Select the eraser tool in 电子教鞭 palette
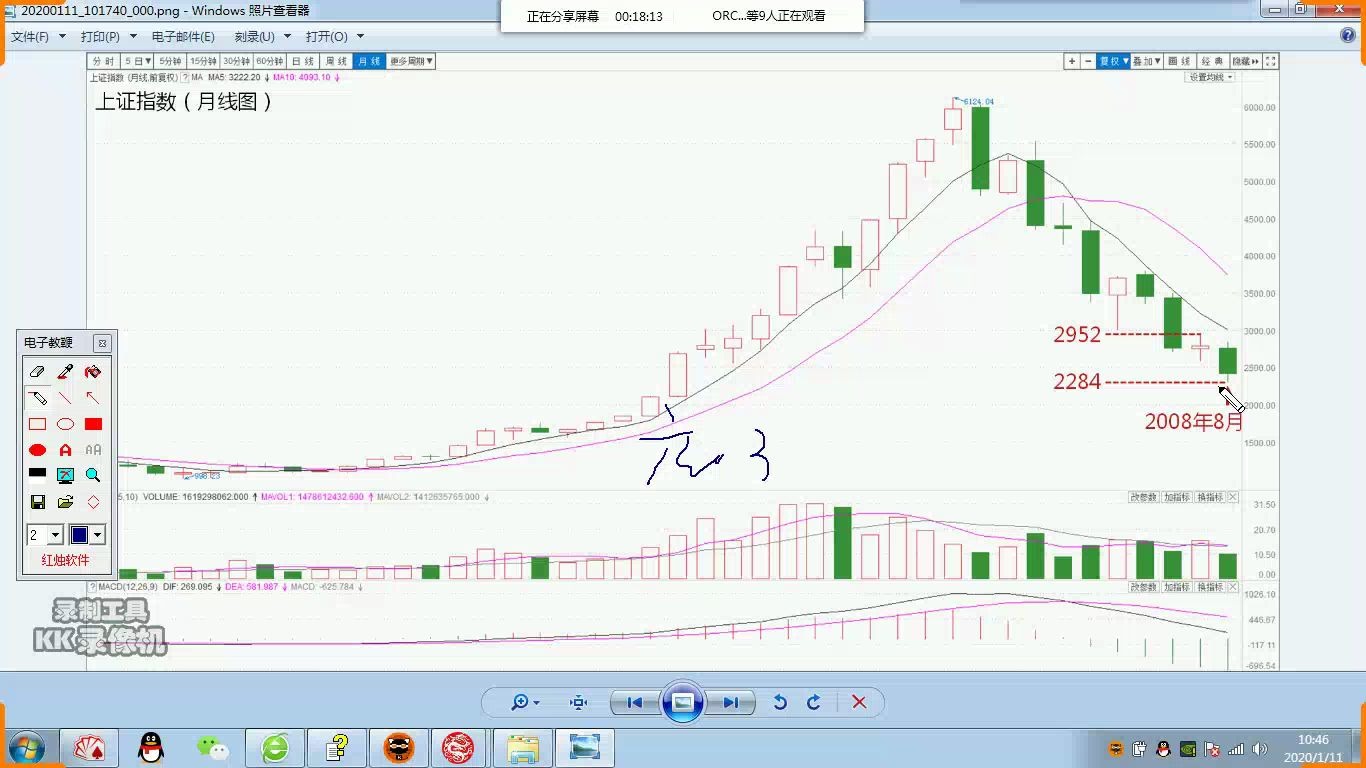 click(x=38, y=372)
